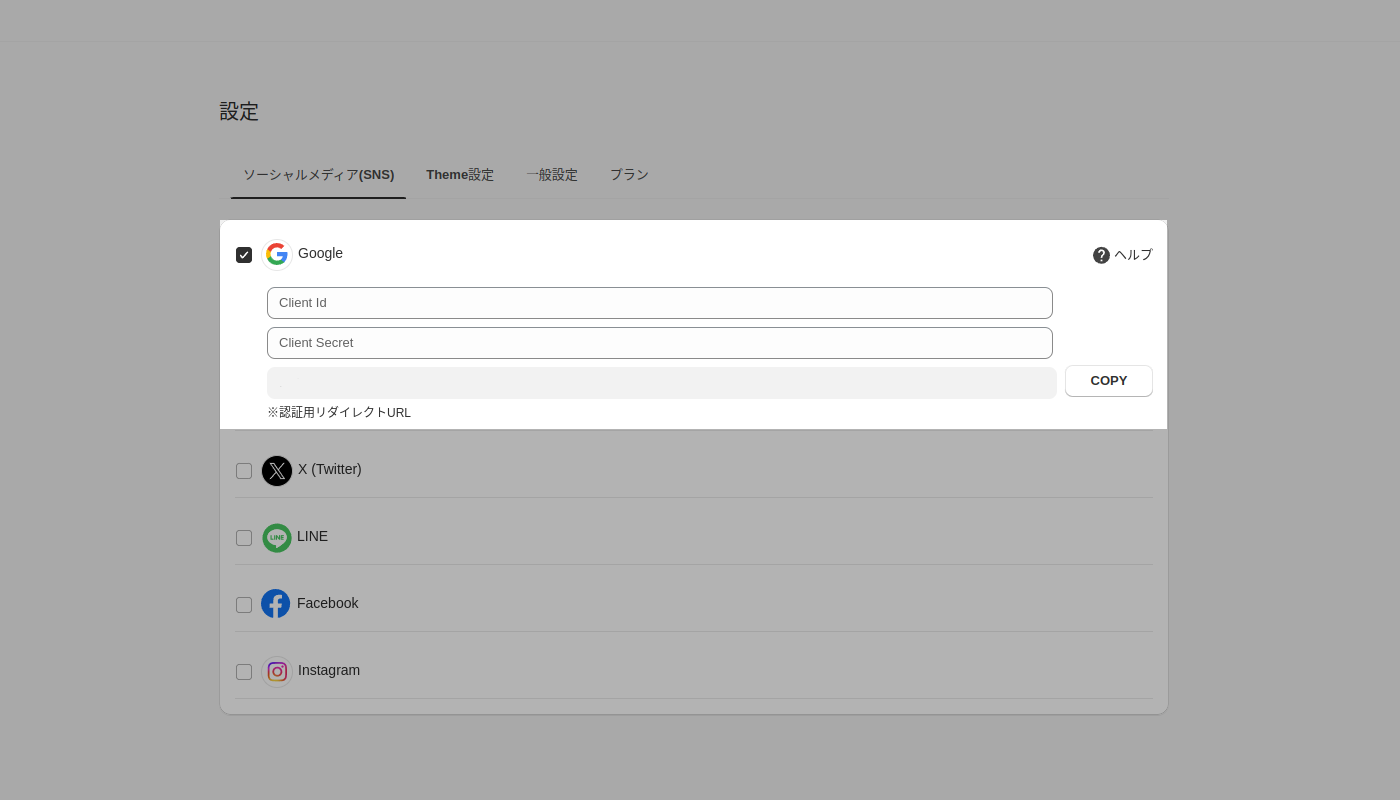Select the ソーシャルメディア(SNS) tab
Image resolution: width=1400 pixels, height=800 pixels.
pos(318,175)
